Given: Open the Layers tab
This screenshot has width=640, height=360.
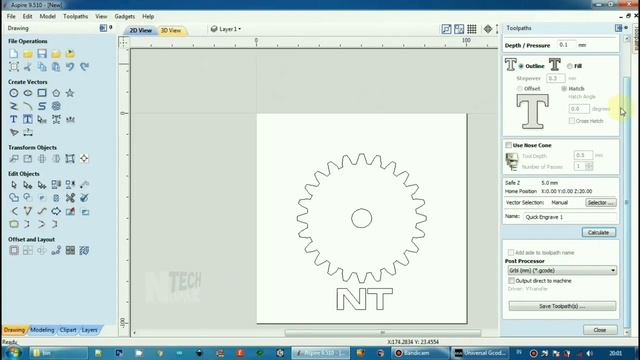Looking at the screenshot, I should (89, 330).
